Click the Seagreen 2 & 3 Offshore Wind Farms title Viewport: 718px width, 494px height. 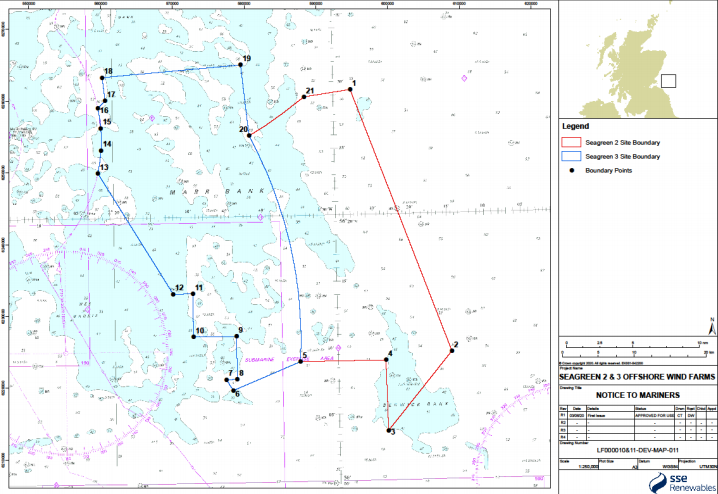[x=637, y=374]
